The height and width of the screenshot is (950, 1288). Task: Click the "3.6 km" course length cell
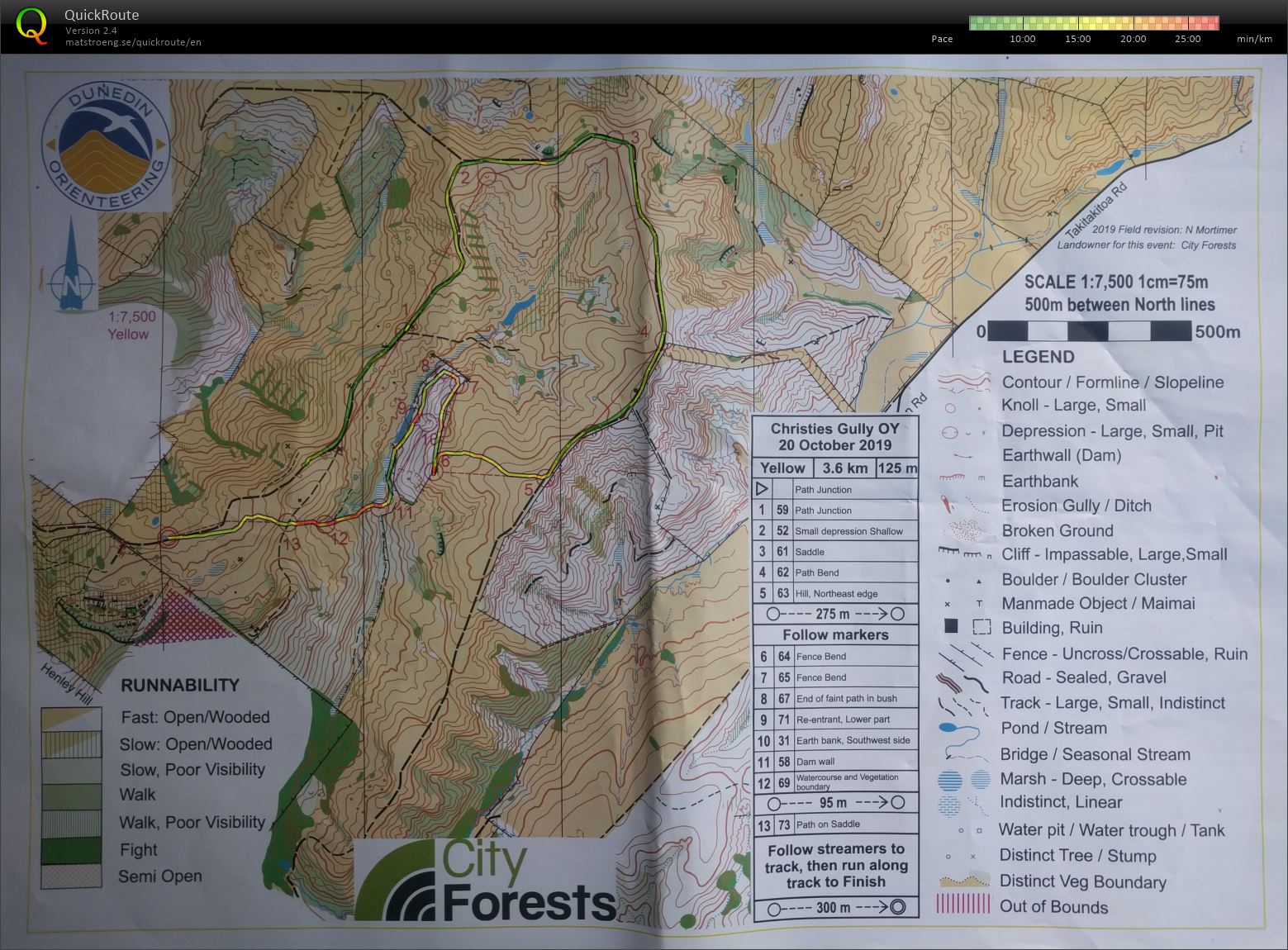click(x=844, y=468)
